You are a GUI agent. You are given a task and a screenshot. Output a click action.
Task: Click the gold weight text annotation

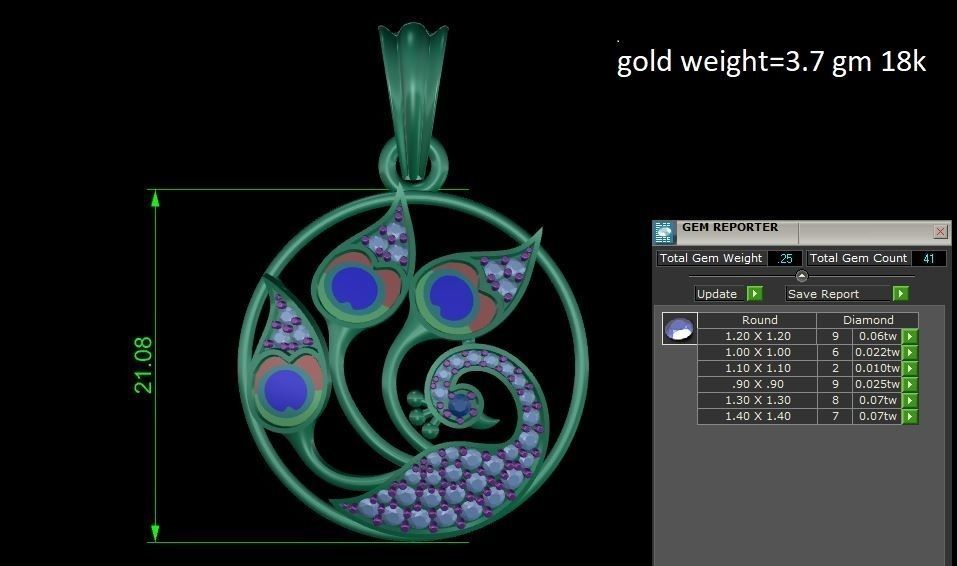[x=771, y=62]
